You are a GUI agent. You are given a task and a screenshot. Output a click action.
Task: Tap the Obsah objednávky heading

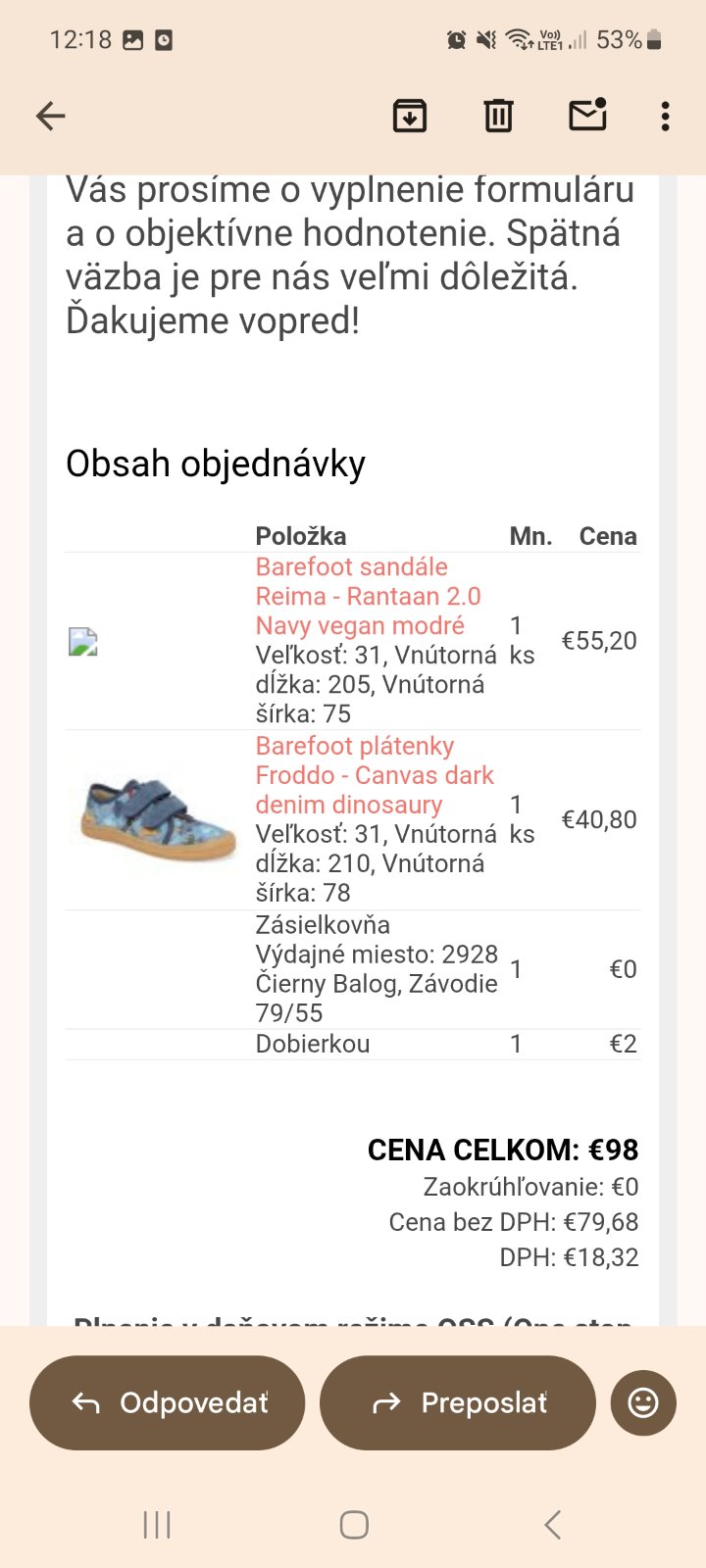tap(216, 464)
